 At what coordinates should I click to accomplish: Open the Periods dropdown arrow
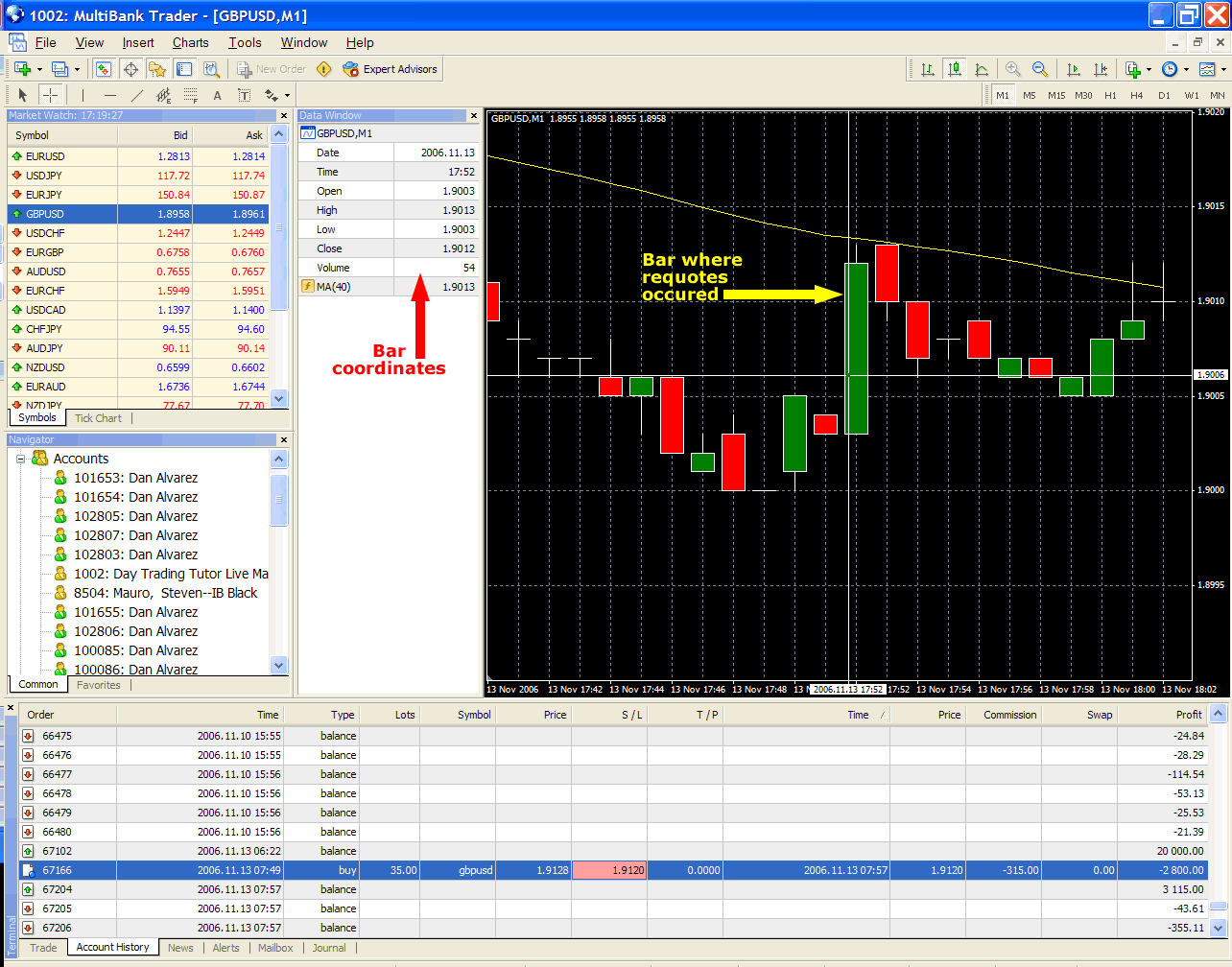(1186, 70)
